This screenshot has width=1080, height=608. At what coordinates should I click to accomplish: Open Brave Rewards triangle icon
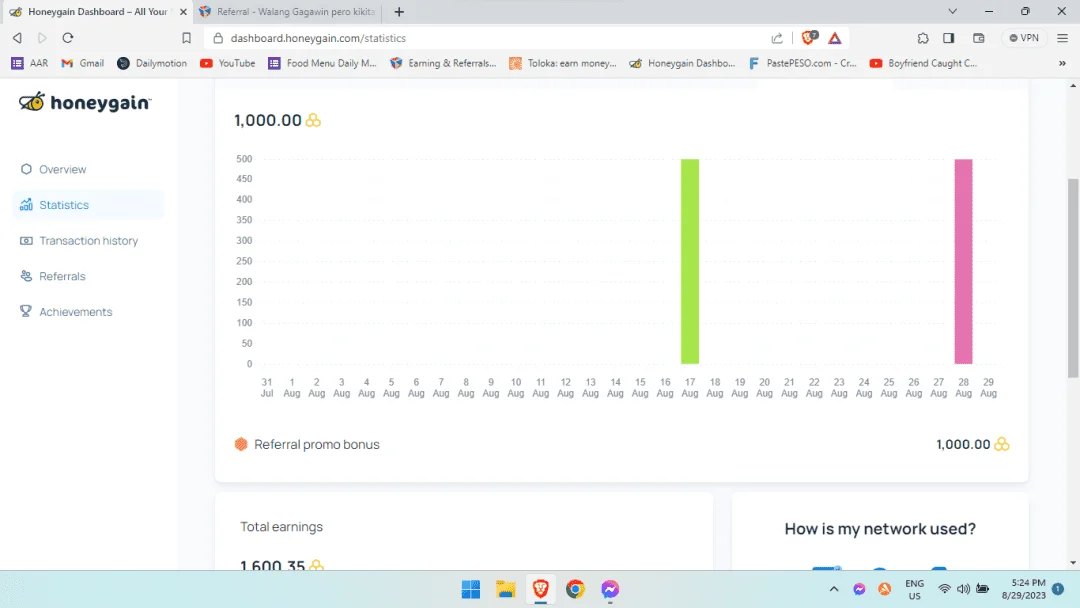835,38
